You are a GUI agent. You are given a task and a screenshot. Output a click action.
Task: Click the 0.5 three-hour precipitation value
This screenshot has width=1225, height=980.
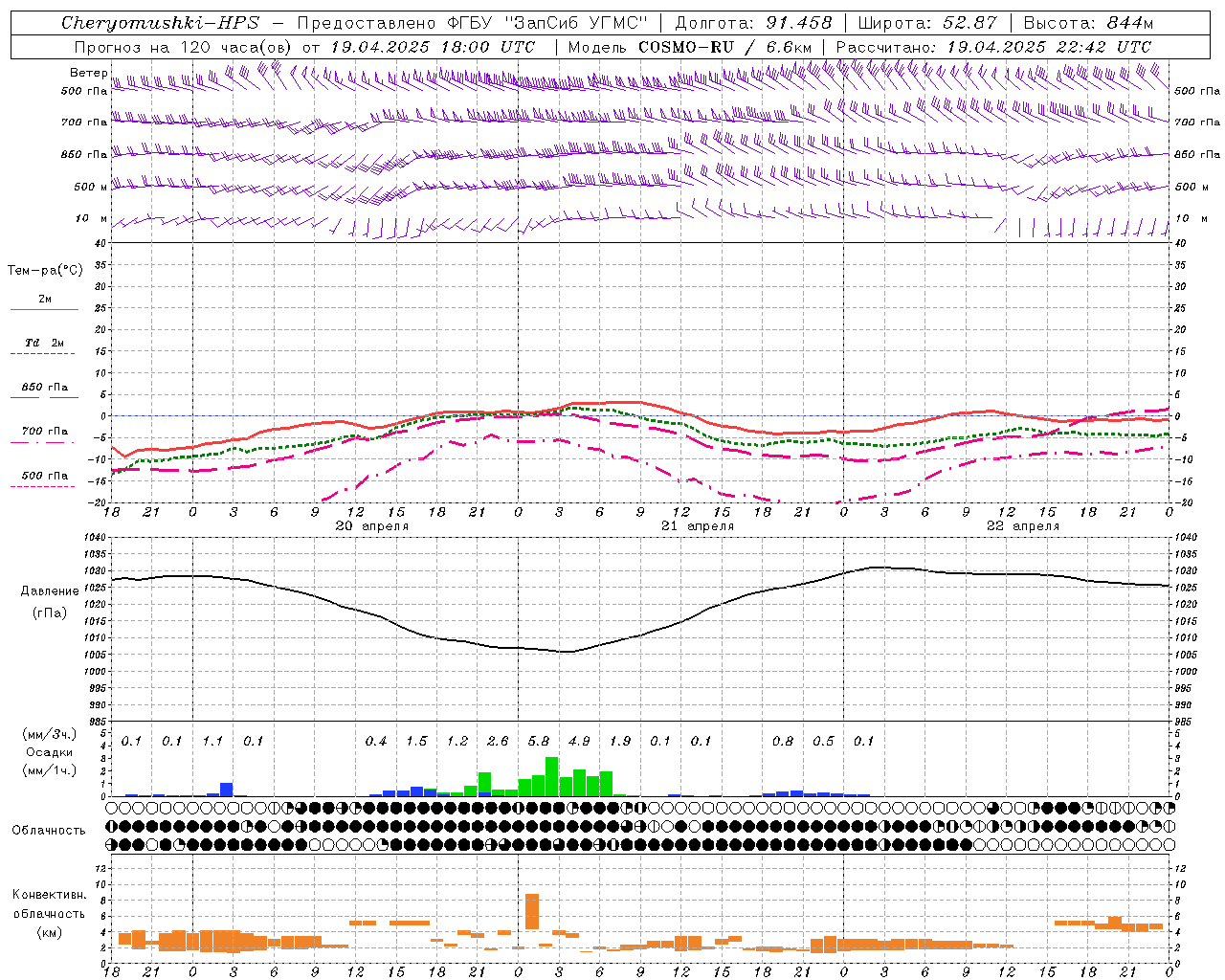click(823, 742)
